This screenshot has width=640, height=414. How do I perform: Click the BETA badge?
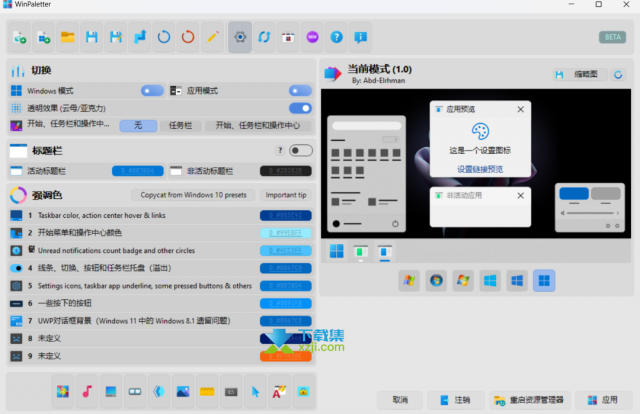[x=613, y=37]
